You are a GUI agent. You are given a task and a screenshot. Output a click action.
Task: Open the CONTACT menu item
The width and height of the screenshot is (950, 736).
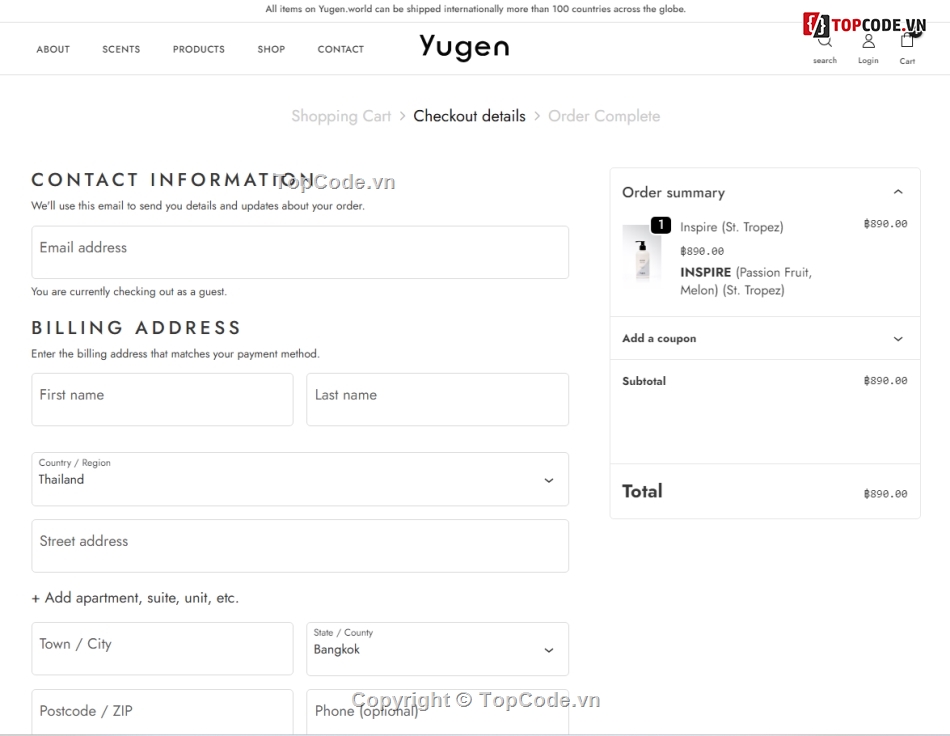pos(340,49)
